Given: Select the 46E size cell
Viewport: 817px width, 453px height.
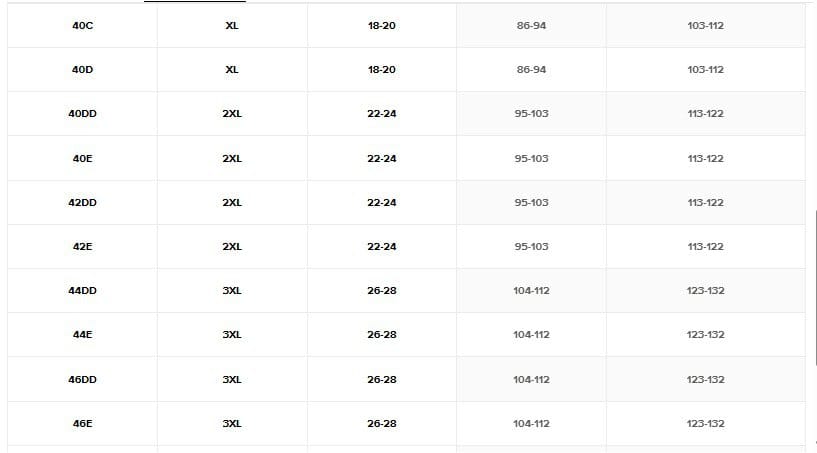Looking at the screenshot, I should point(83,424).
